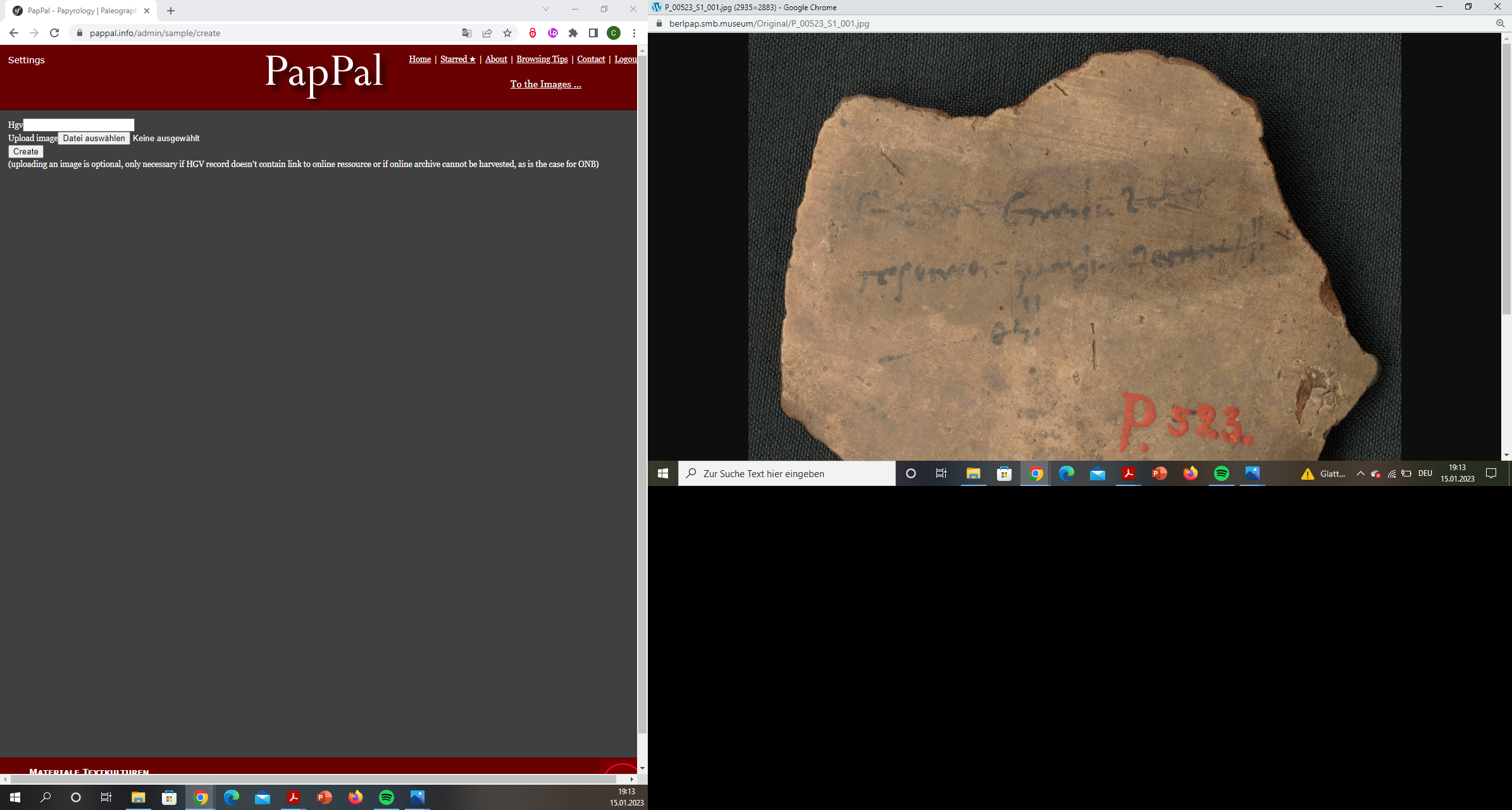Click Zur Suche Text hier eingeben search box
The image size is (1512, 810).
coord(787,473)
